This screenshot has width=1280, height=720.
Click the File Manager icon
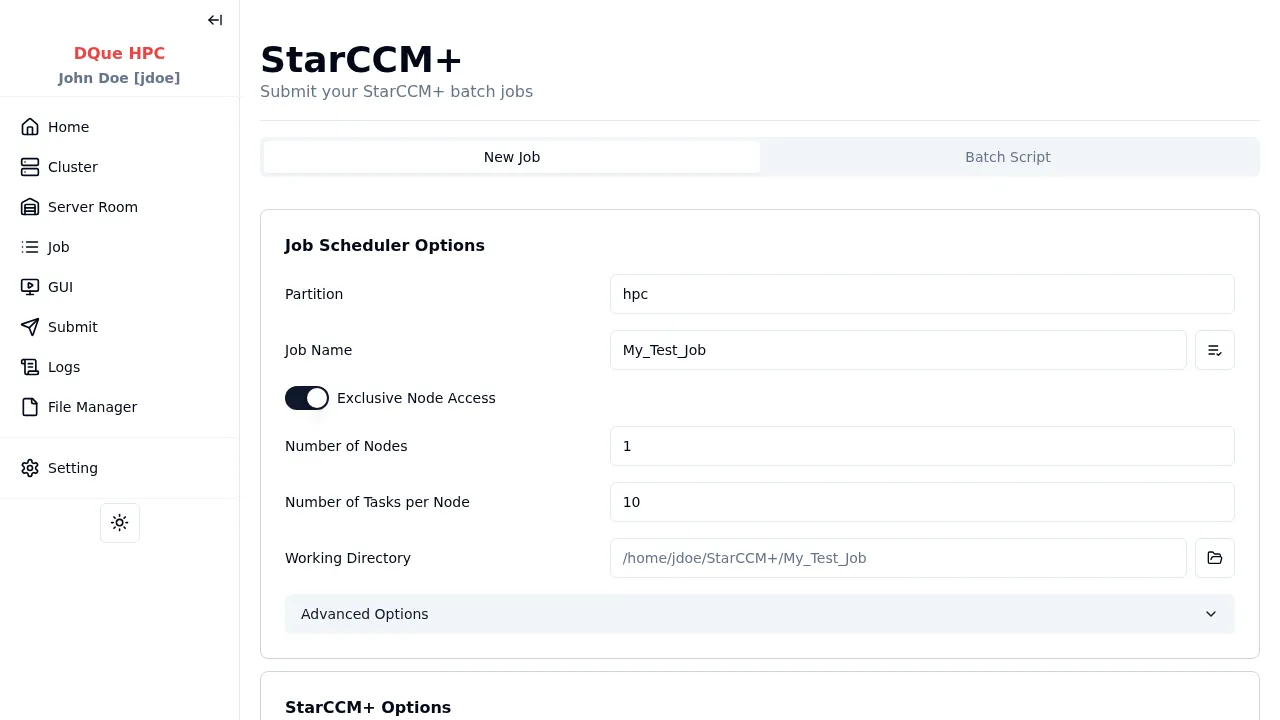(30, 407)
